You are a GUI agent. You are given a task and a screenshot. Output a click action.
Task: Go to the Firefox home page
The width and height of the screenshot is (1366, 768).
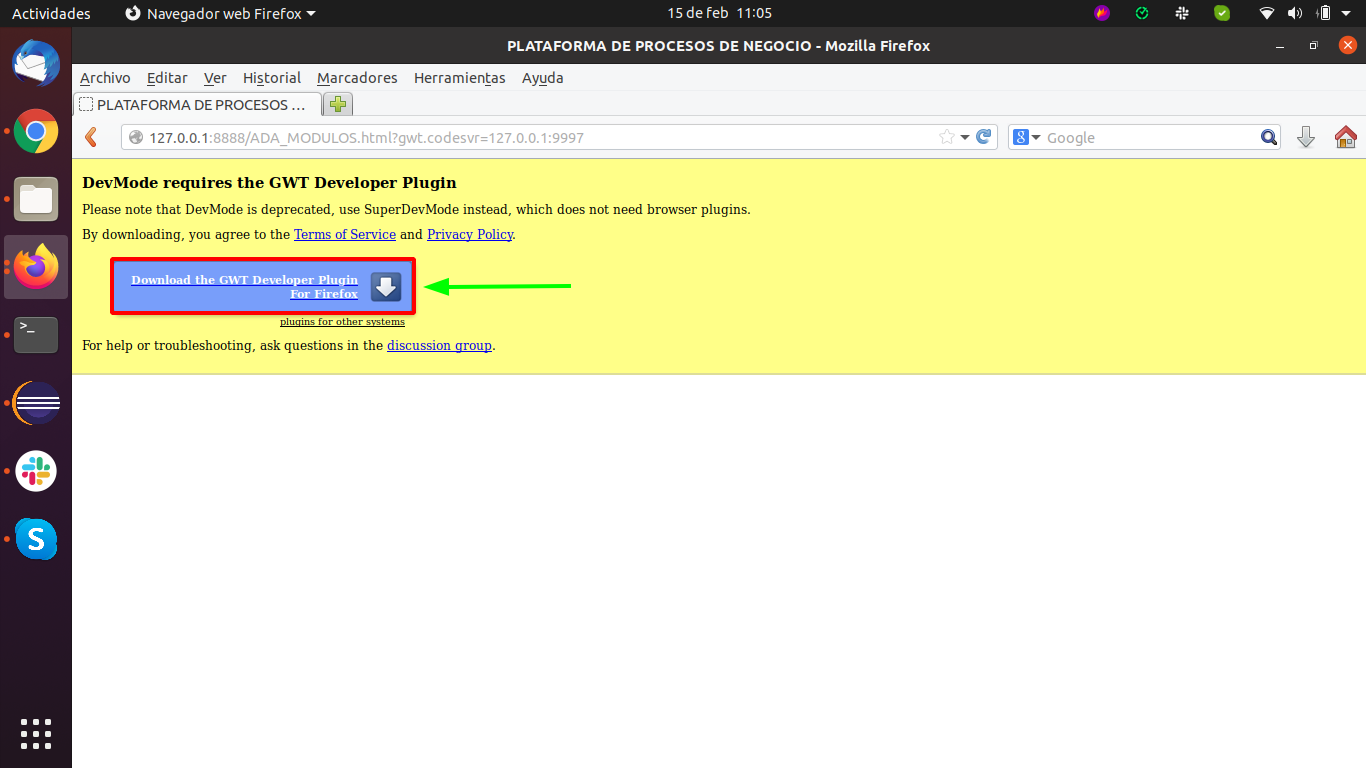click(x=1345, y=137)
